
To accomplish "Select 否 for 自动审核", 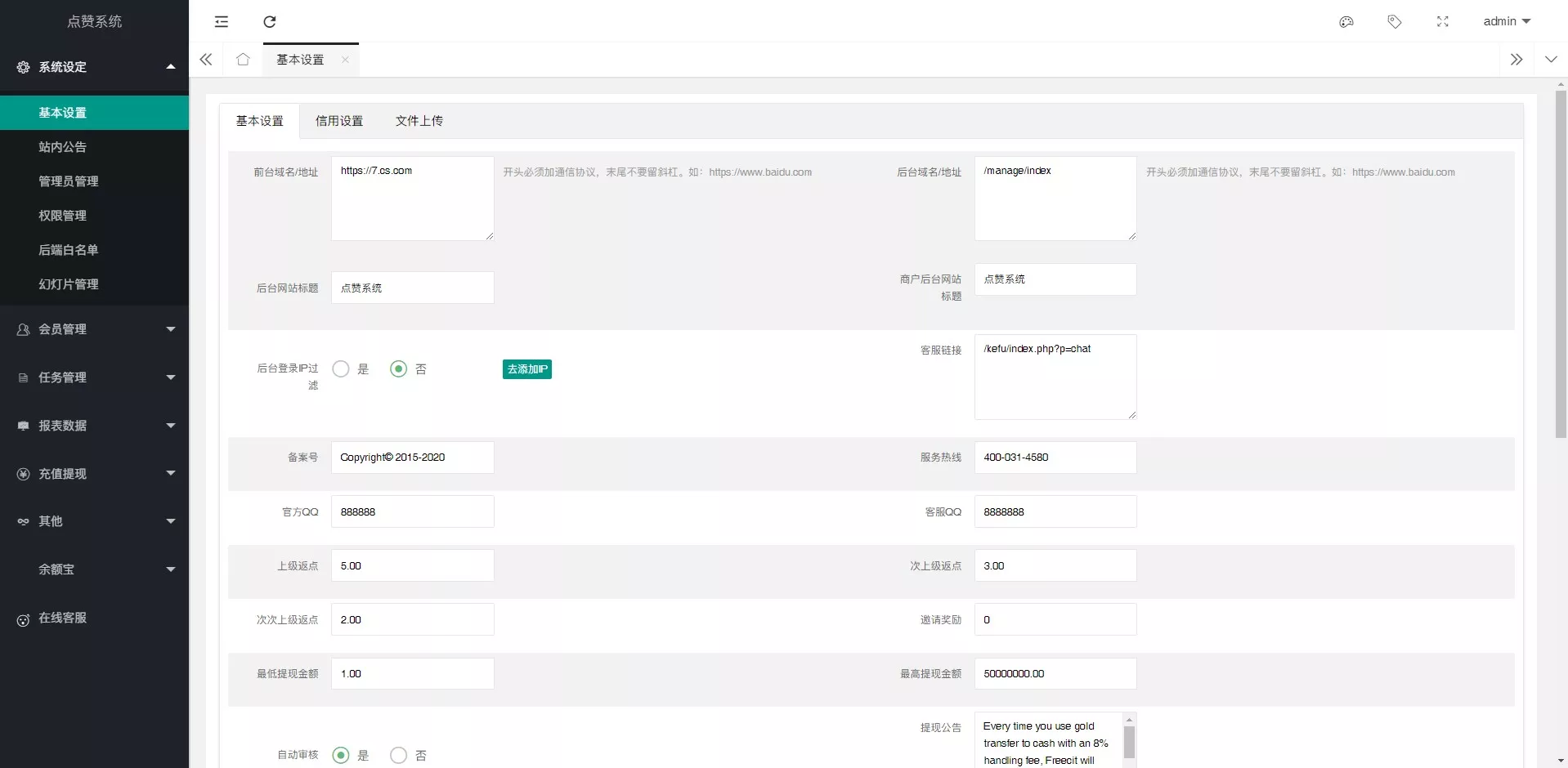I will [x=399, y=756].
